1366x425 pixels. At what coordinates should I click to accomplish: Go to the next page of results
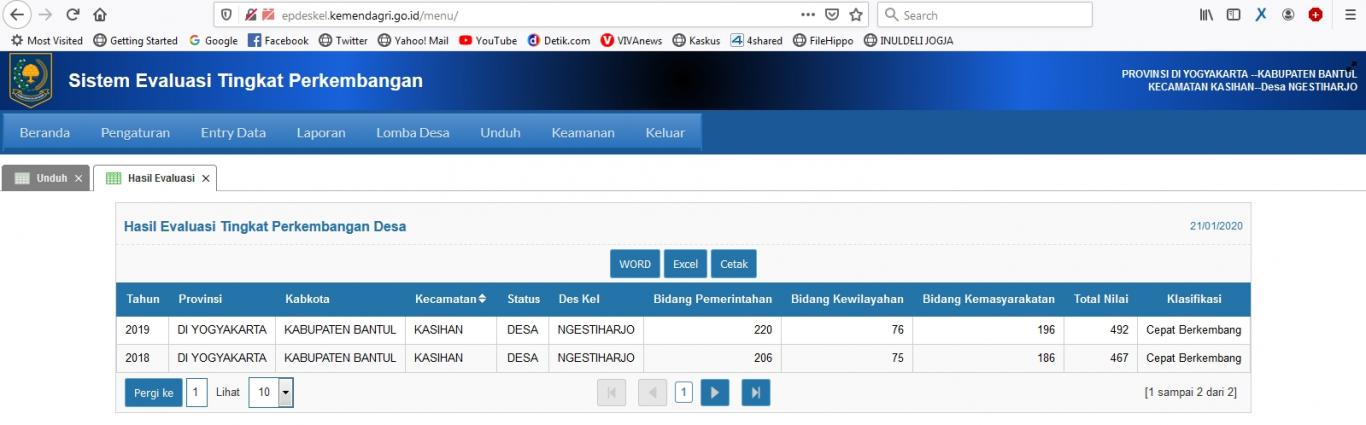coord(715,393)
